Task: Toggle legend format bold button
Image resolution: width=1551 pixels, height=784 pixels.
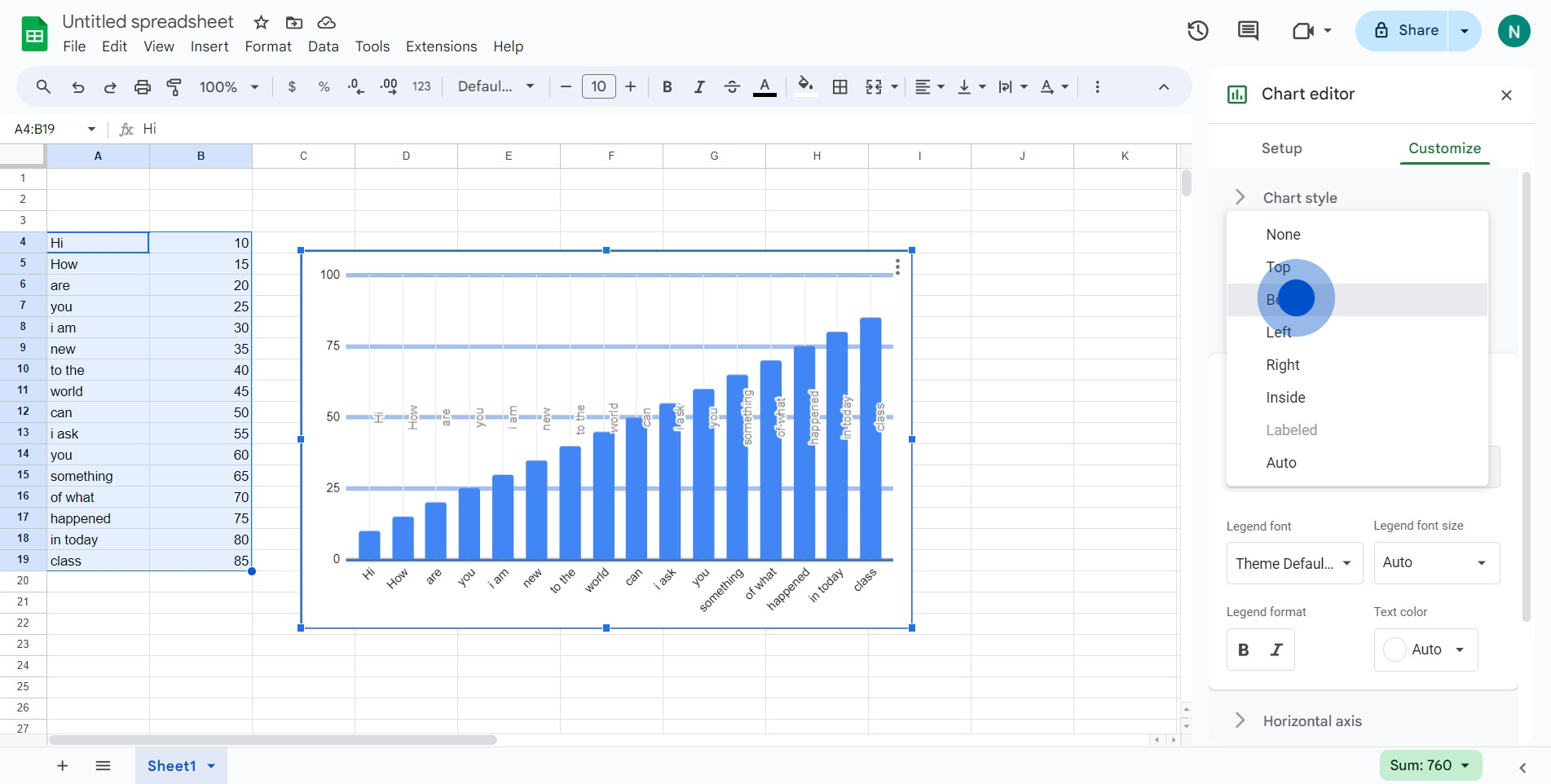Action: pyautogui.click(x=1244, y=650)
